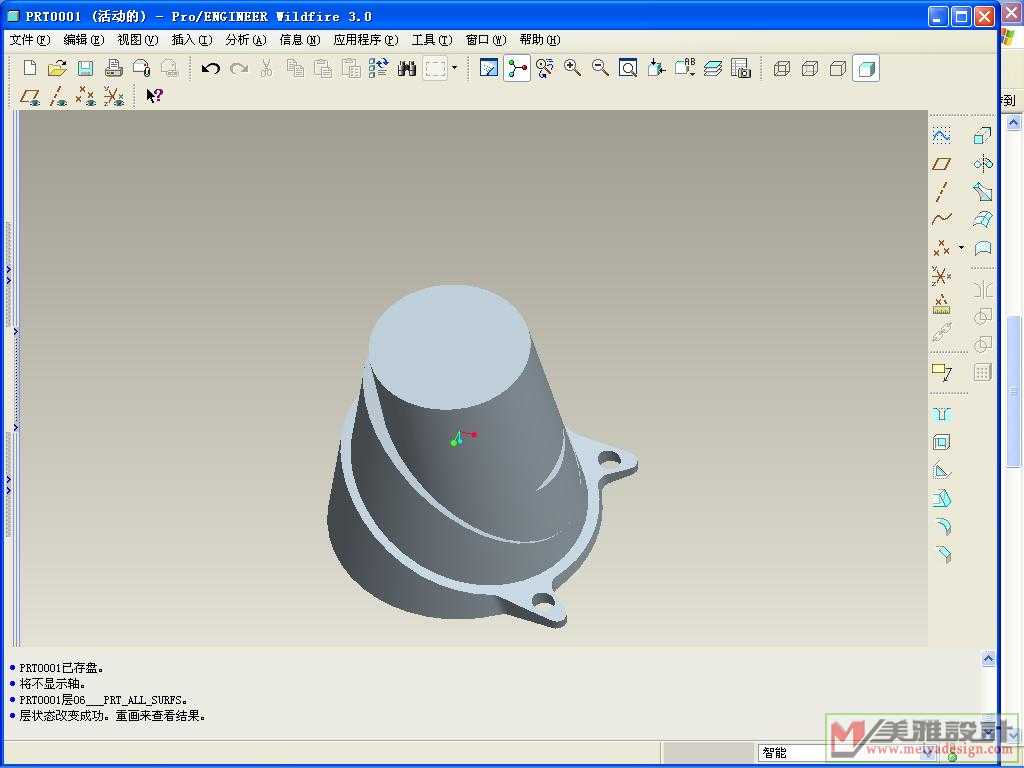1024x768 pixels.
Task: Open the 视图(V) menu
Action: (138, 40)
